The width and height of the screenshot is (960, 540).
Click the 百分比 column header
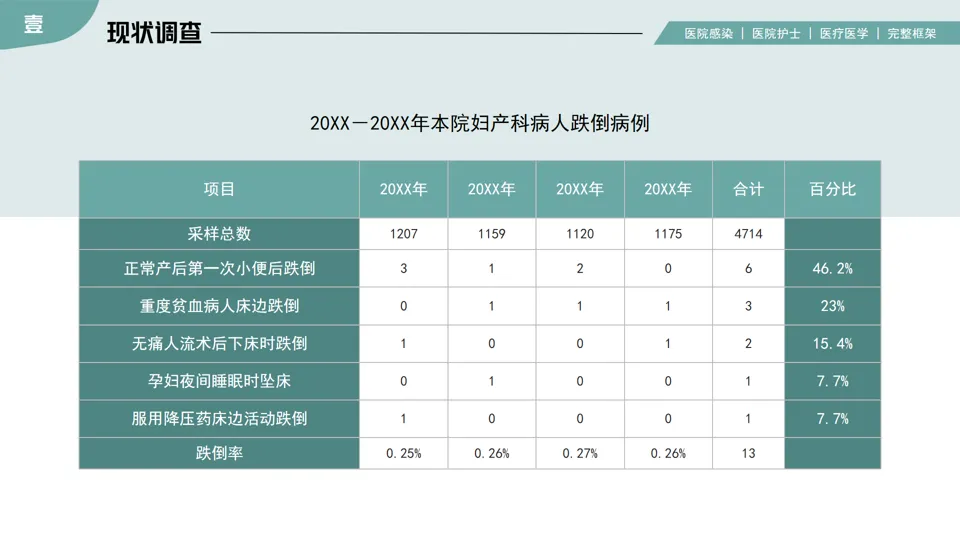pyautogui.click(x=833, y=189)
